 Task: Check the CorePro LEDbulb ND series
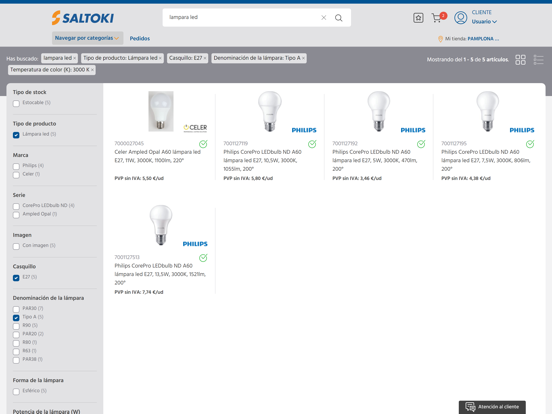16,206
